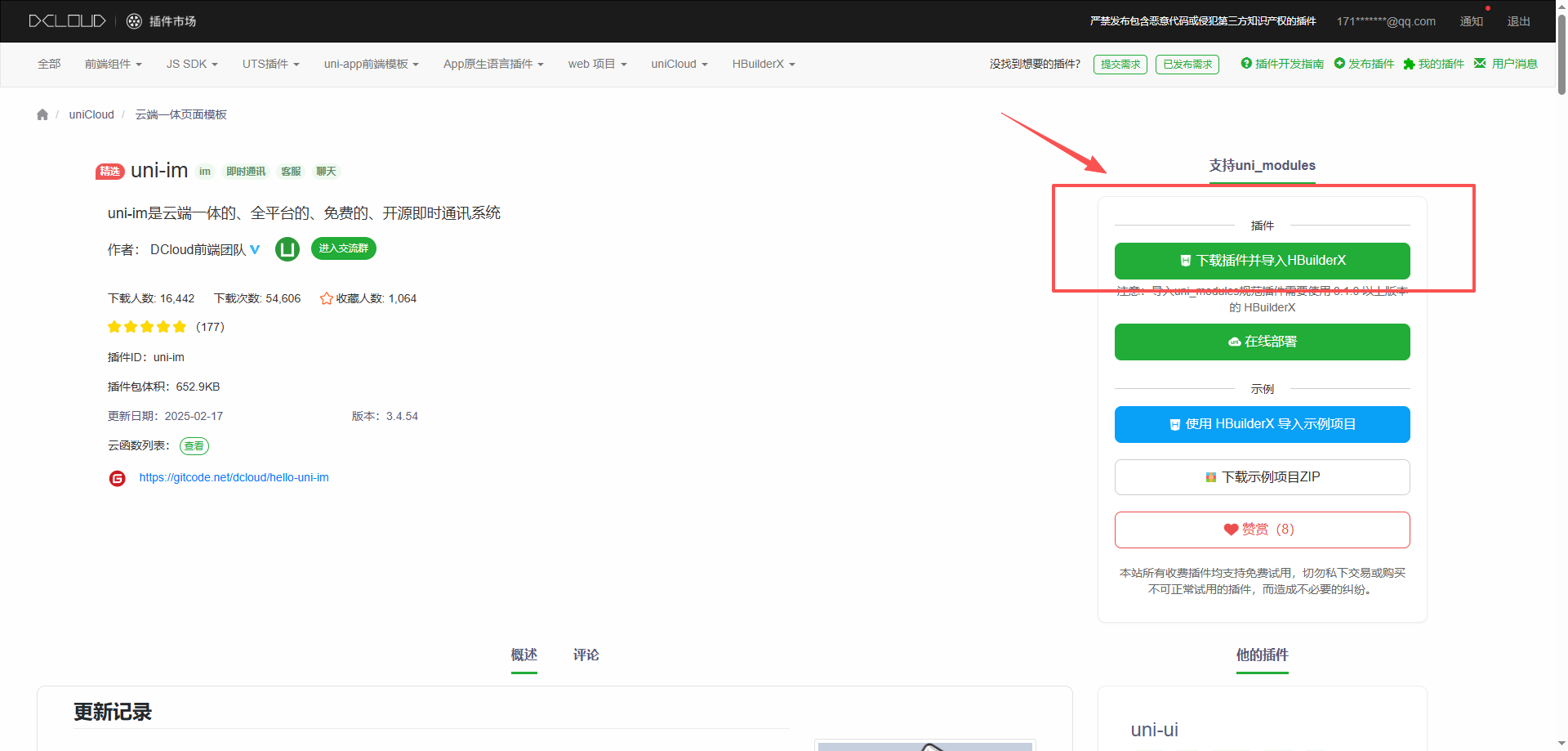The height and width of the screenshot is (751, 1568).
Task: Click the 提交需求 button
Action: 1120,65
